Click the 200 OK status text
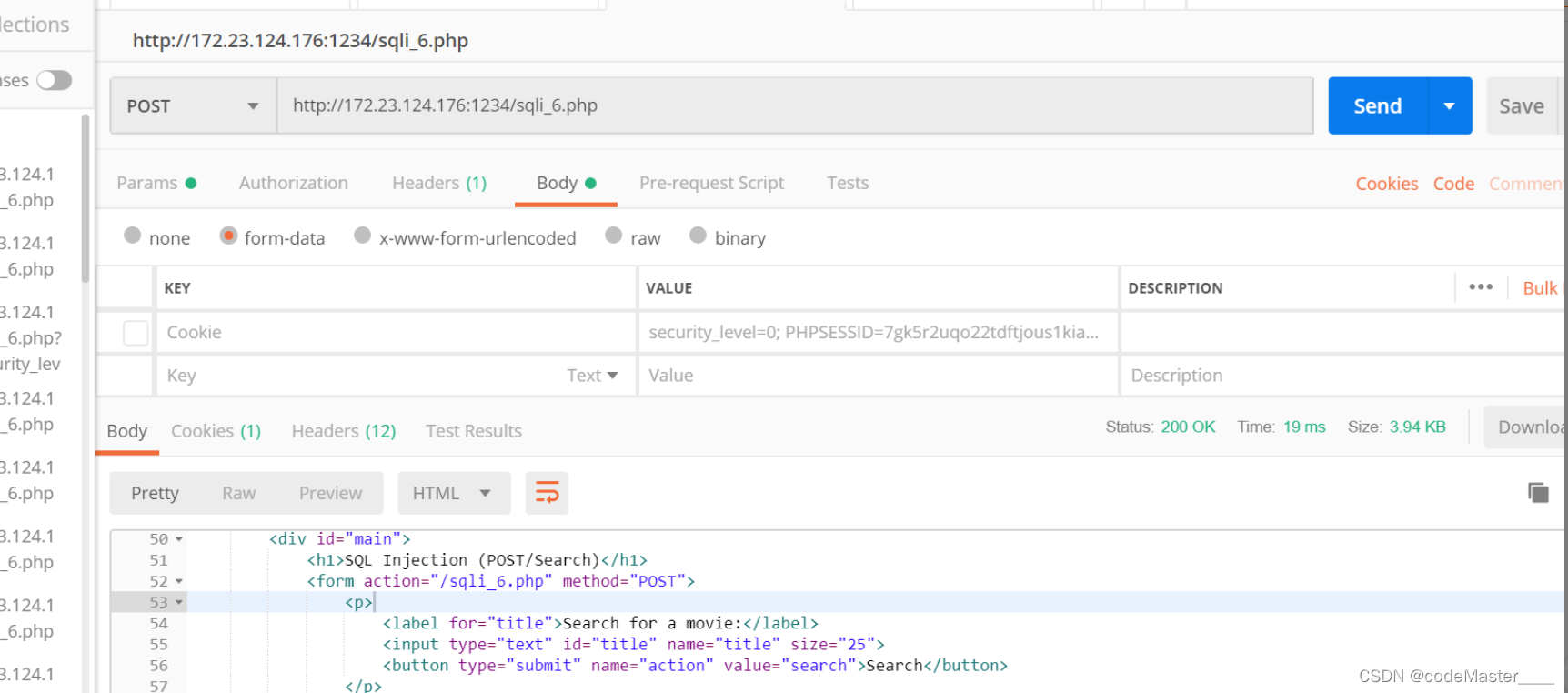The height and width of the screenshot is (693, 1568). 1188,427
